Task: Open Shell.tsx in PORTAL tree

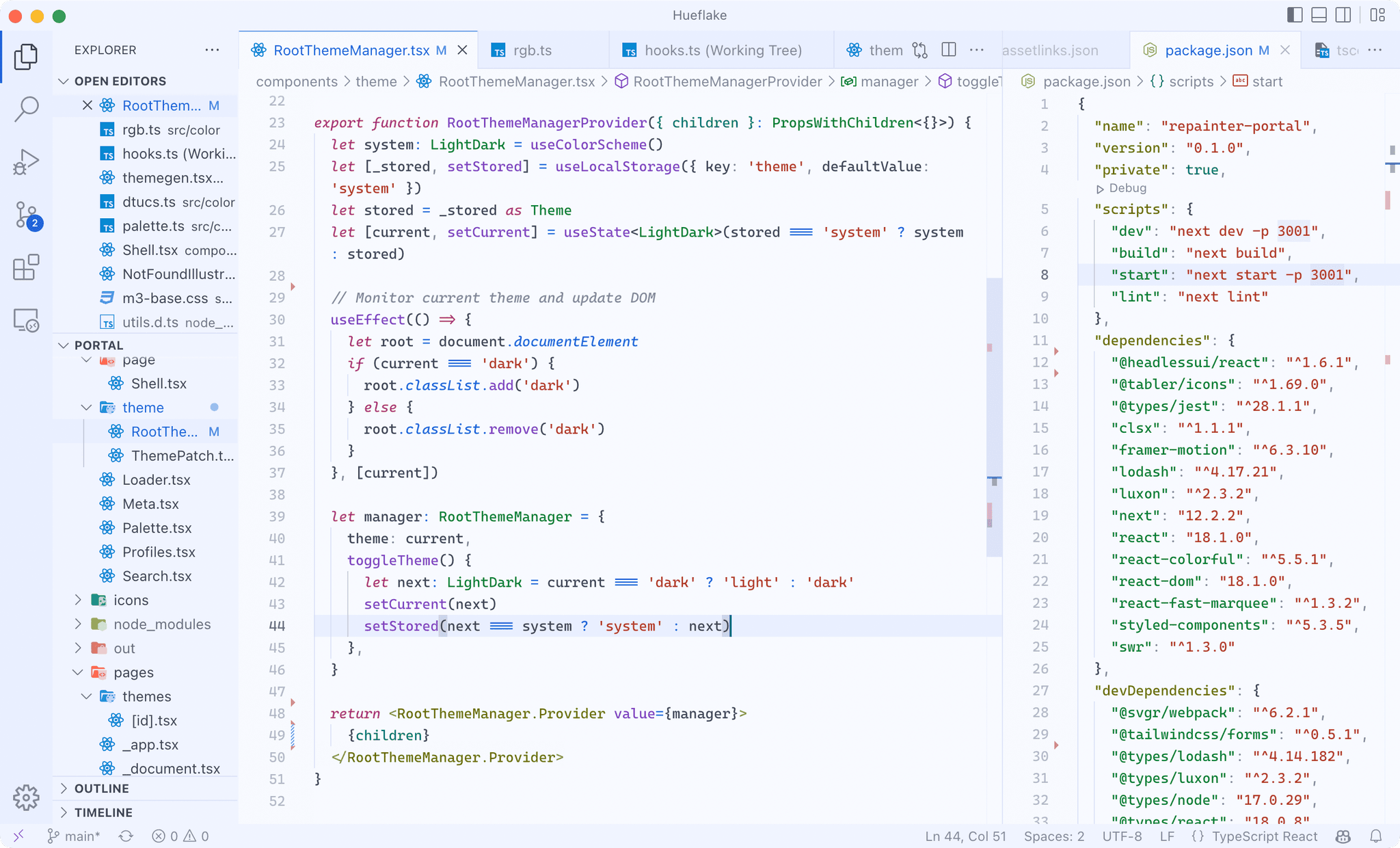Action: point(159,384)
